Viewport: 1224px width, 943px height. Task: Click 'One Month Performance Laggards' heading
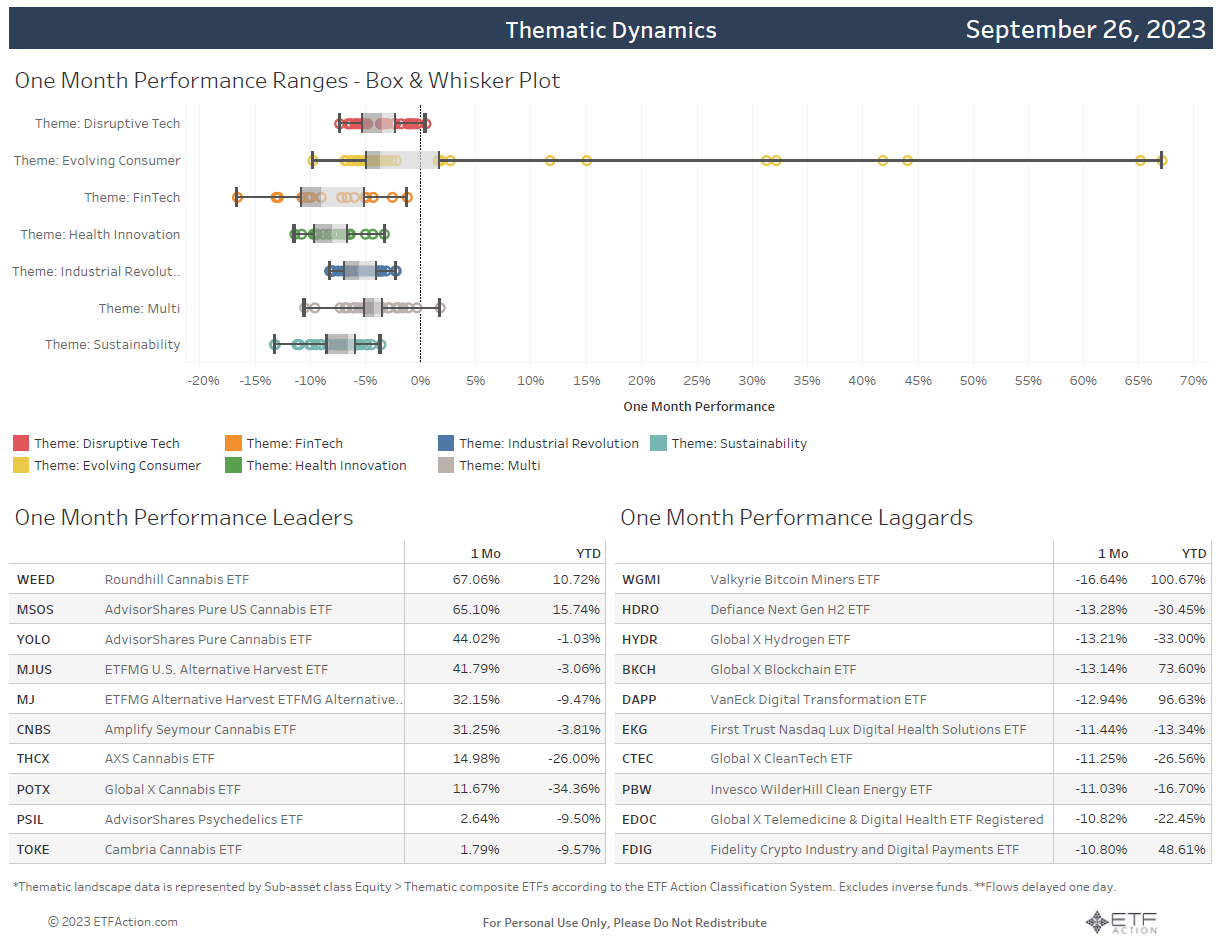pos(796,517)
